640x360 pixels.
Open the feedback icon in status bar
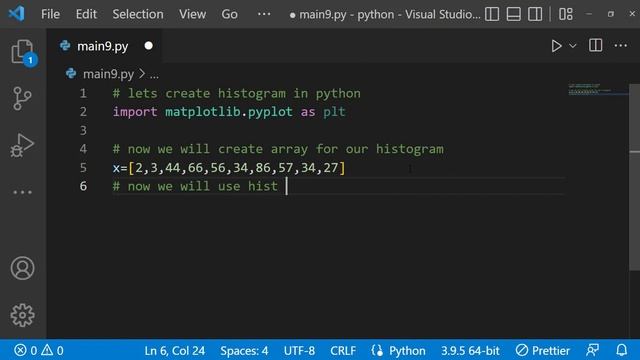click(593, 350)
